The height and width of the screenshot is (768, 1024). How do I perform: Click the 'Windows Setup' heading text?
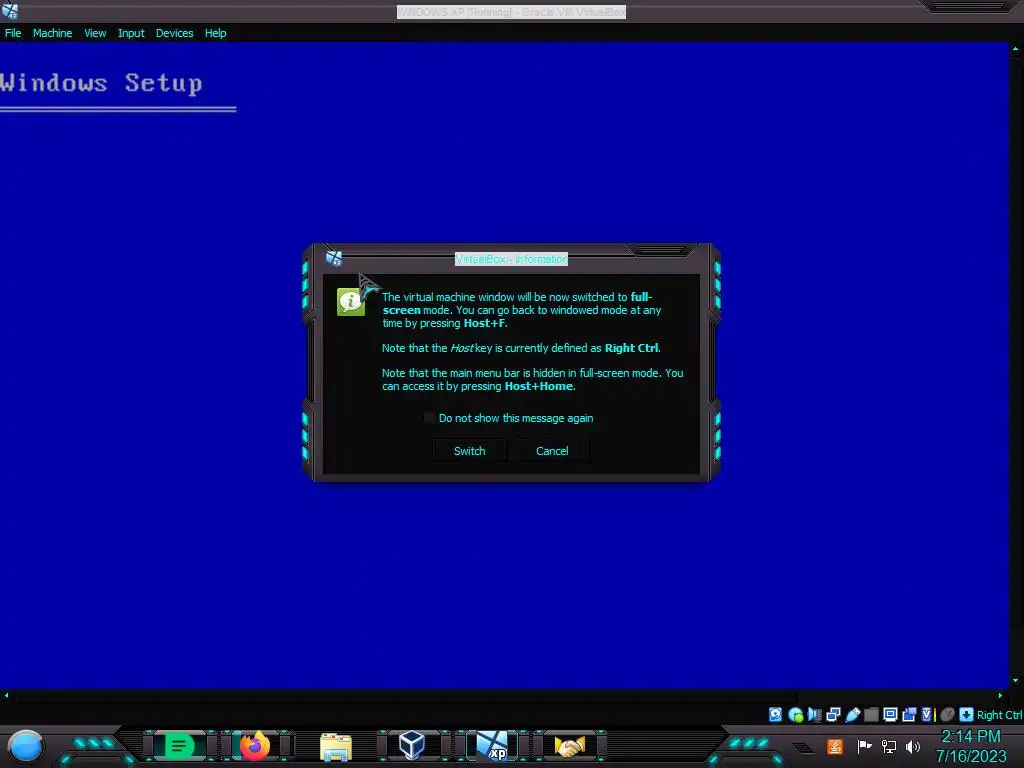(x=101, y=84)
